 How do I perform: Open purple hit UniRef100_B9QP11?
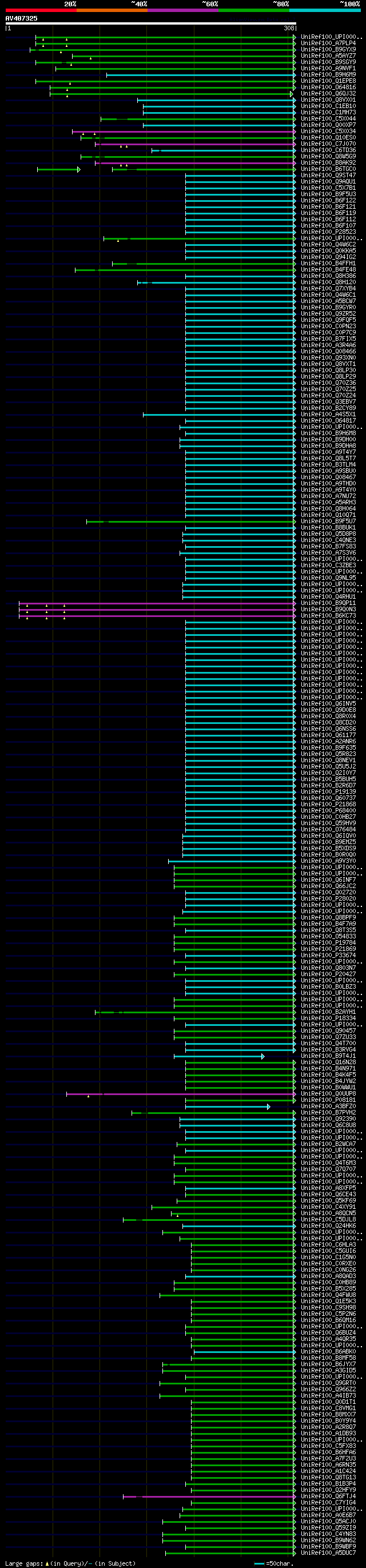pyautogui.click(x=328, y=603)
